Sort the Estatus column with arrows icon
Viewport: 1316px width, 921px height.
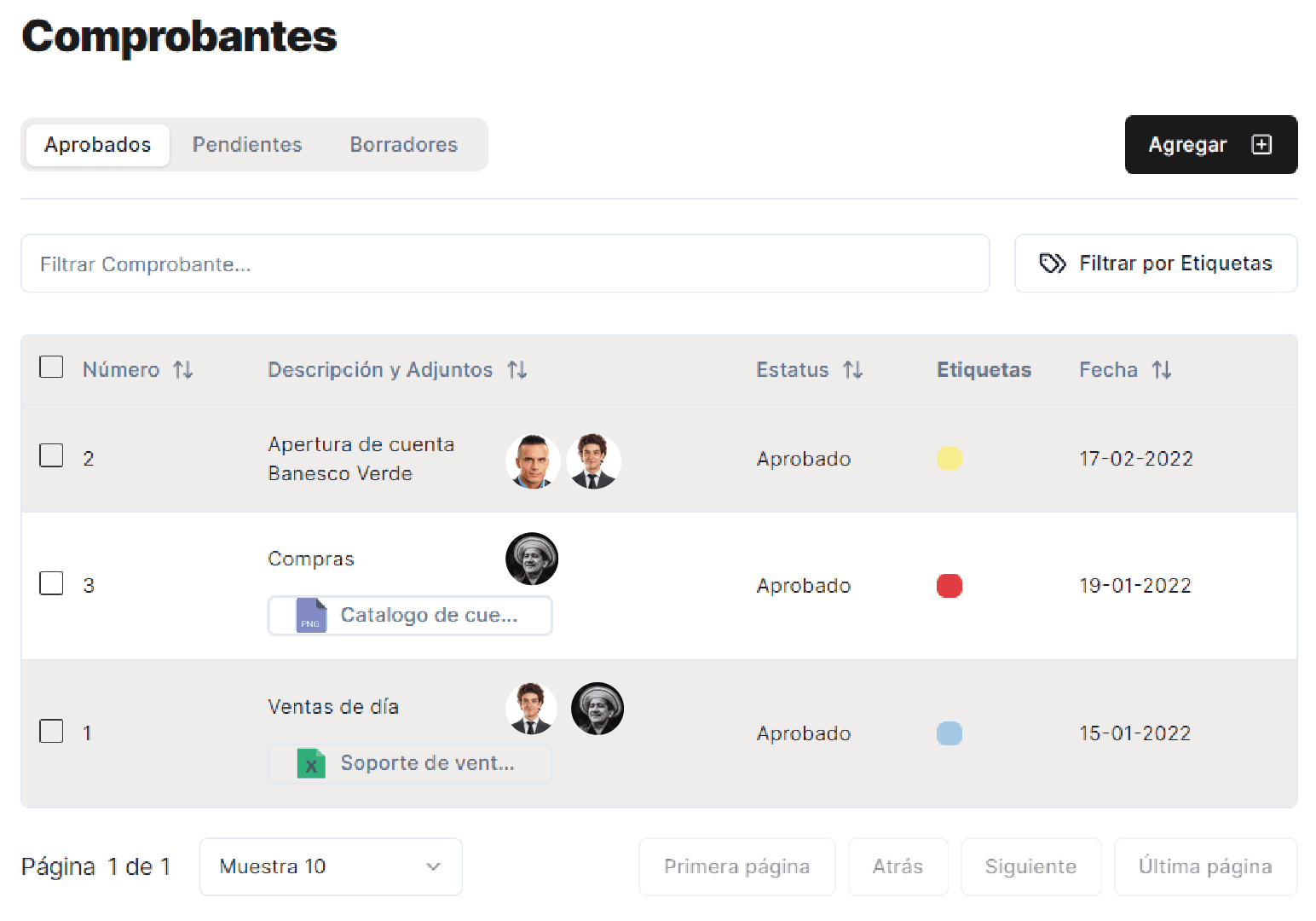point(853,370)
